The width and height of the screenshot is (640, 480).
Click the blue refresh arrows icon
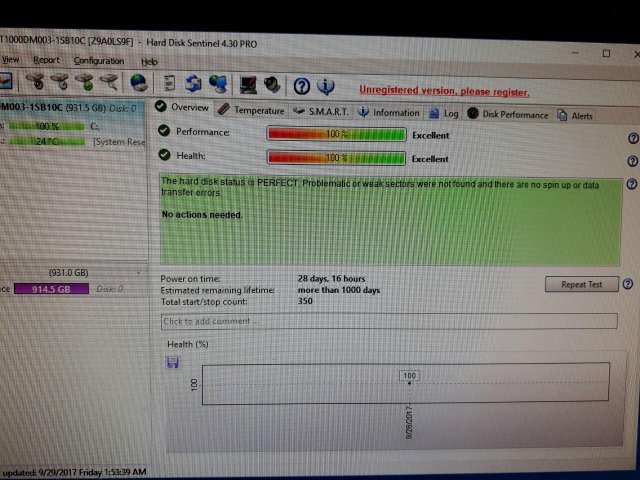[193, 83]
